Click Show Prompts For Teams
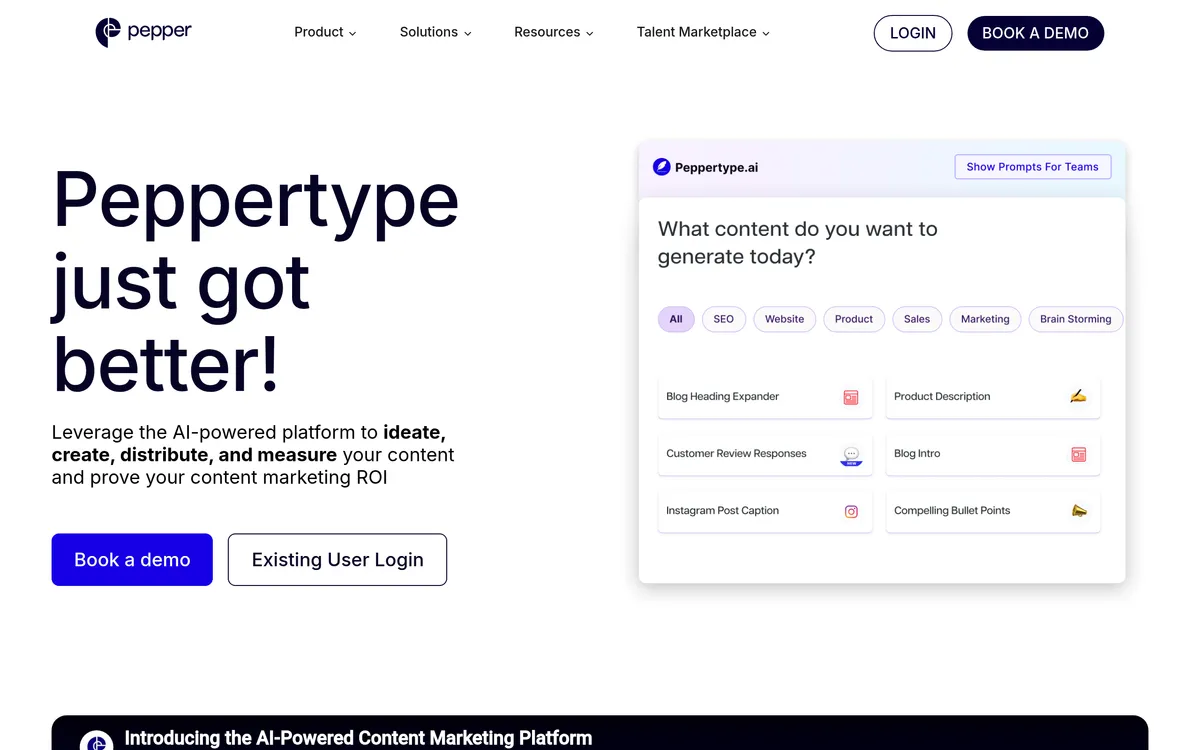This screenshot has width=1200, height=750. tap(1032, 166)
